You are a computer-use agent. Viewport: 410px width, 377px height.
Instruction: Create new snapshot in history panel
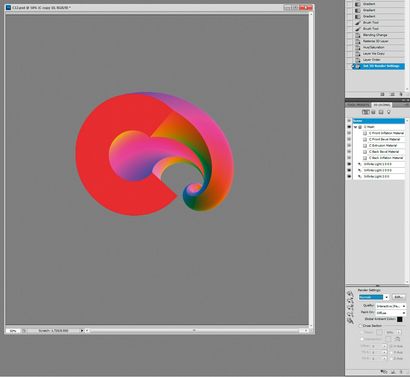(x=392, y=94)
